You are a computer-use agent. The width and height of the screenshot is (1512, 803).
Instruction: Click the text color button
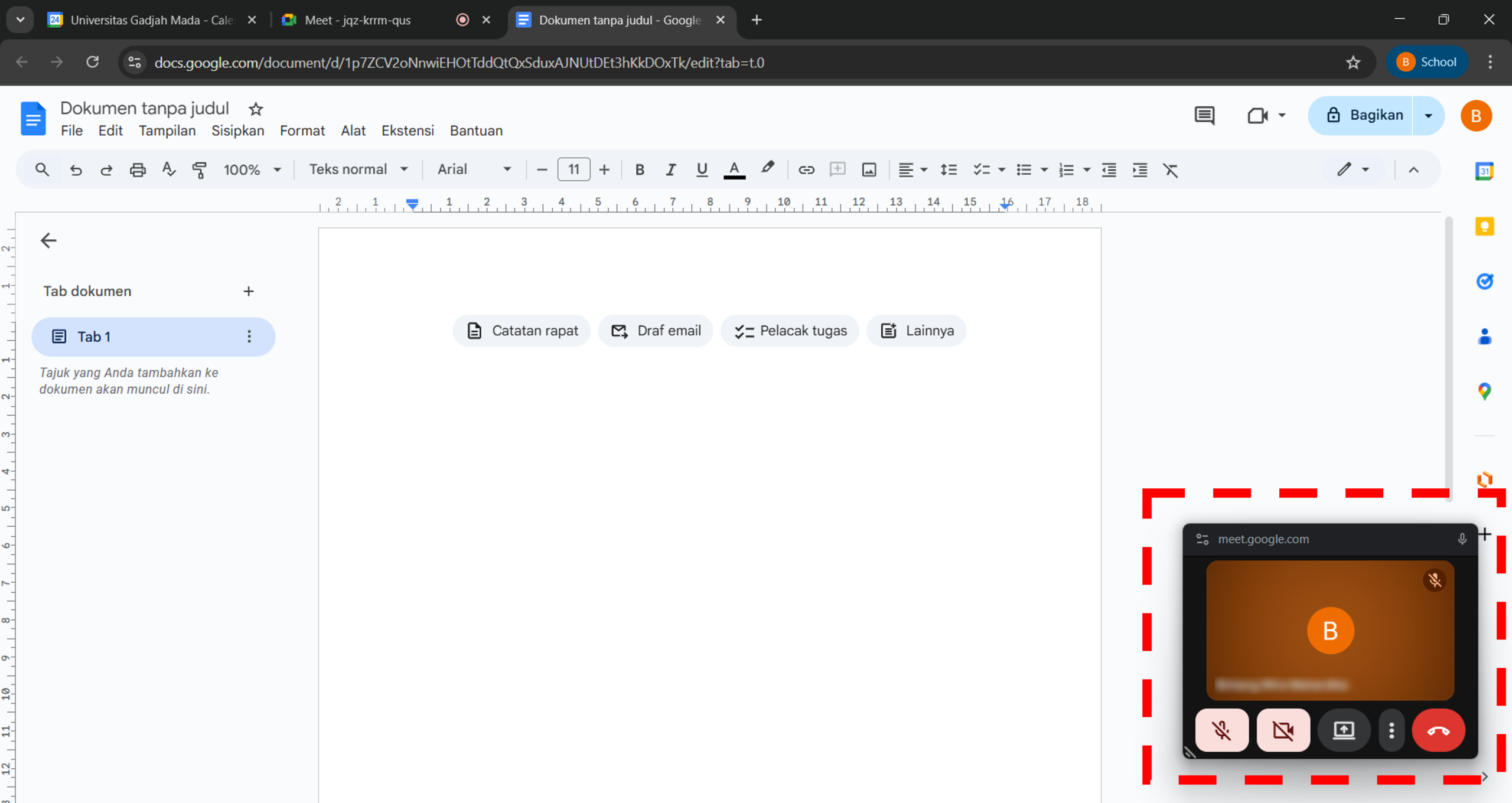tap(734, 170)
